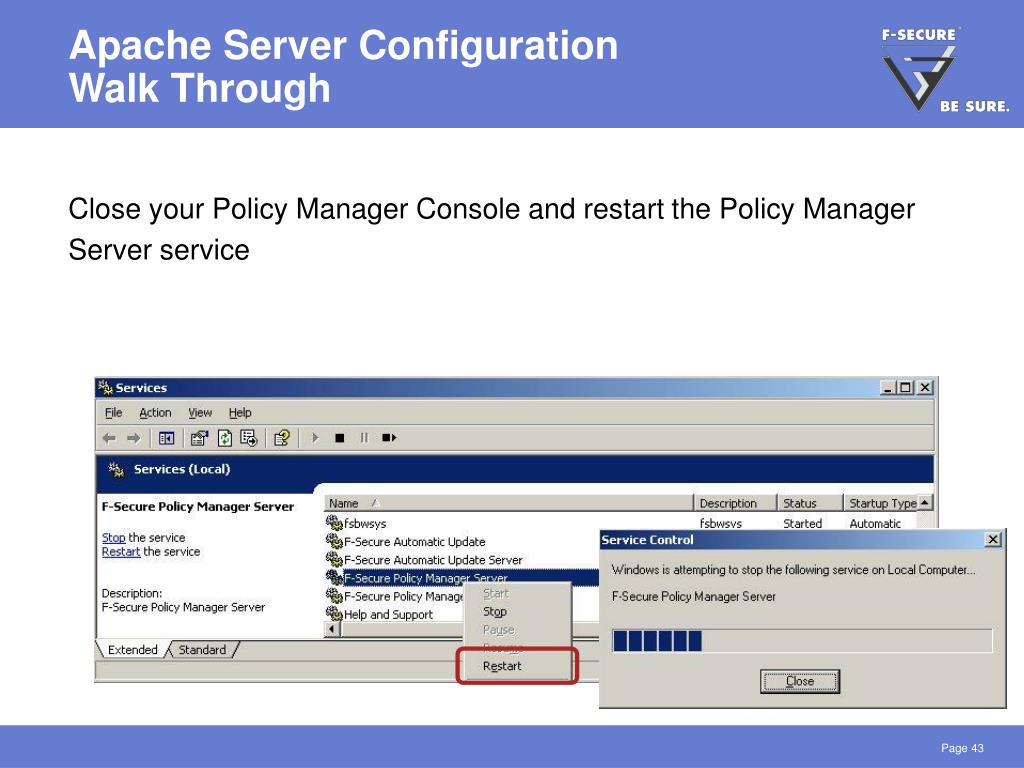Open Help via the question mark icon
Screen dimensions: 1024x768
tap(281, 438)
